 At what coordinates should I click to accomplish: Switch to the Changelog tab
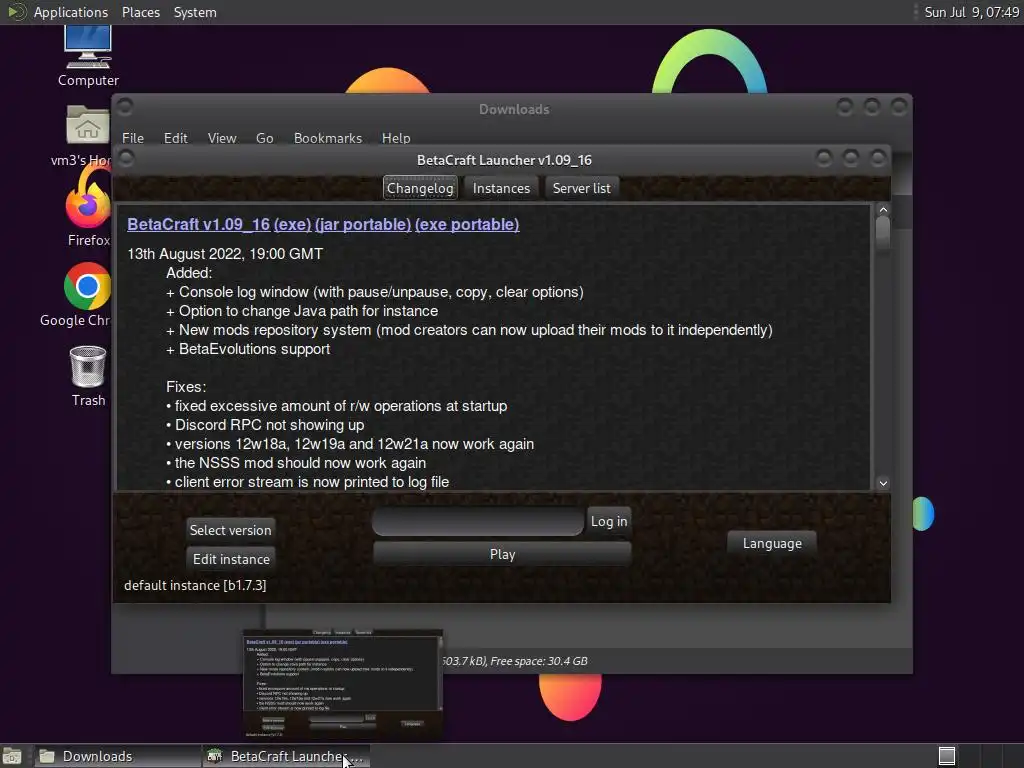click(x=420, y=188)
